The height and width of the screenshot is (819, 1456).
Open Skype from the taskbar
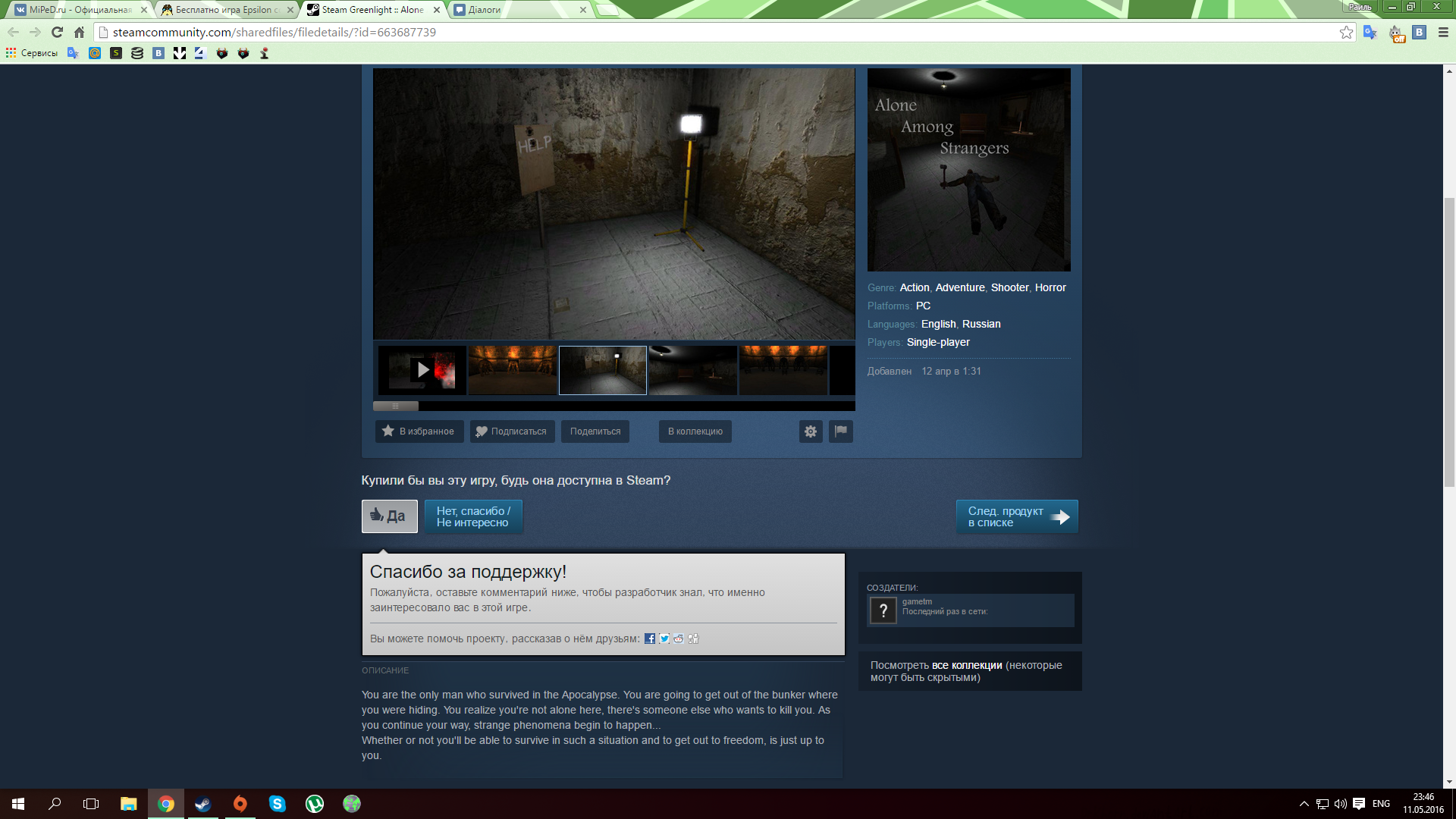point(278,804)
